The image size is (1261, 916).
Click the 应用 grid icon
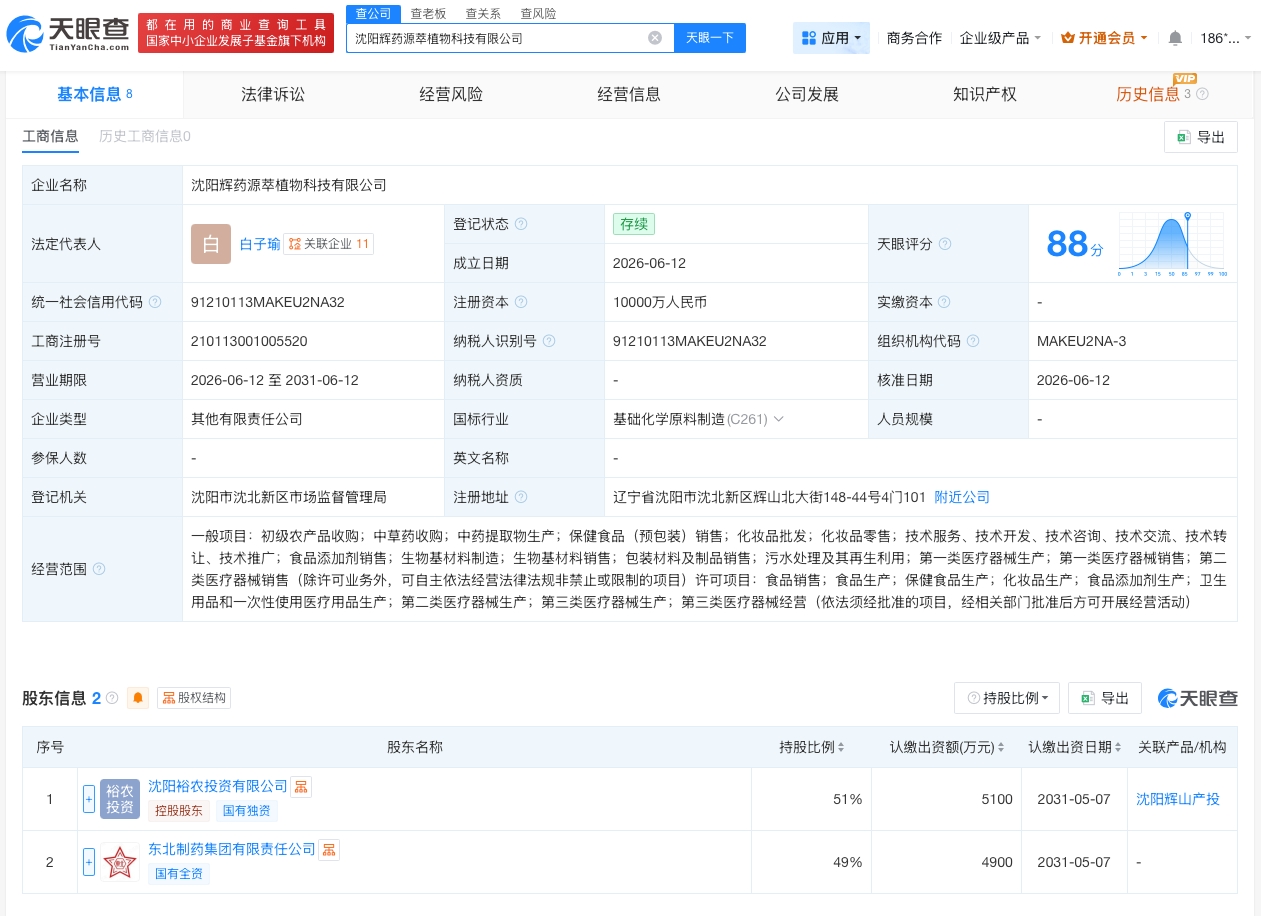(809, 38)
